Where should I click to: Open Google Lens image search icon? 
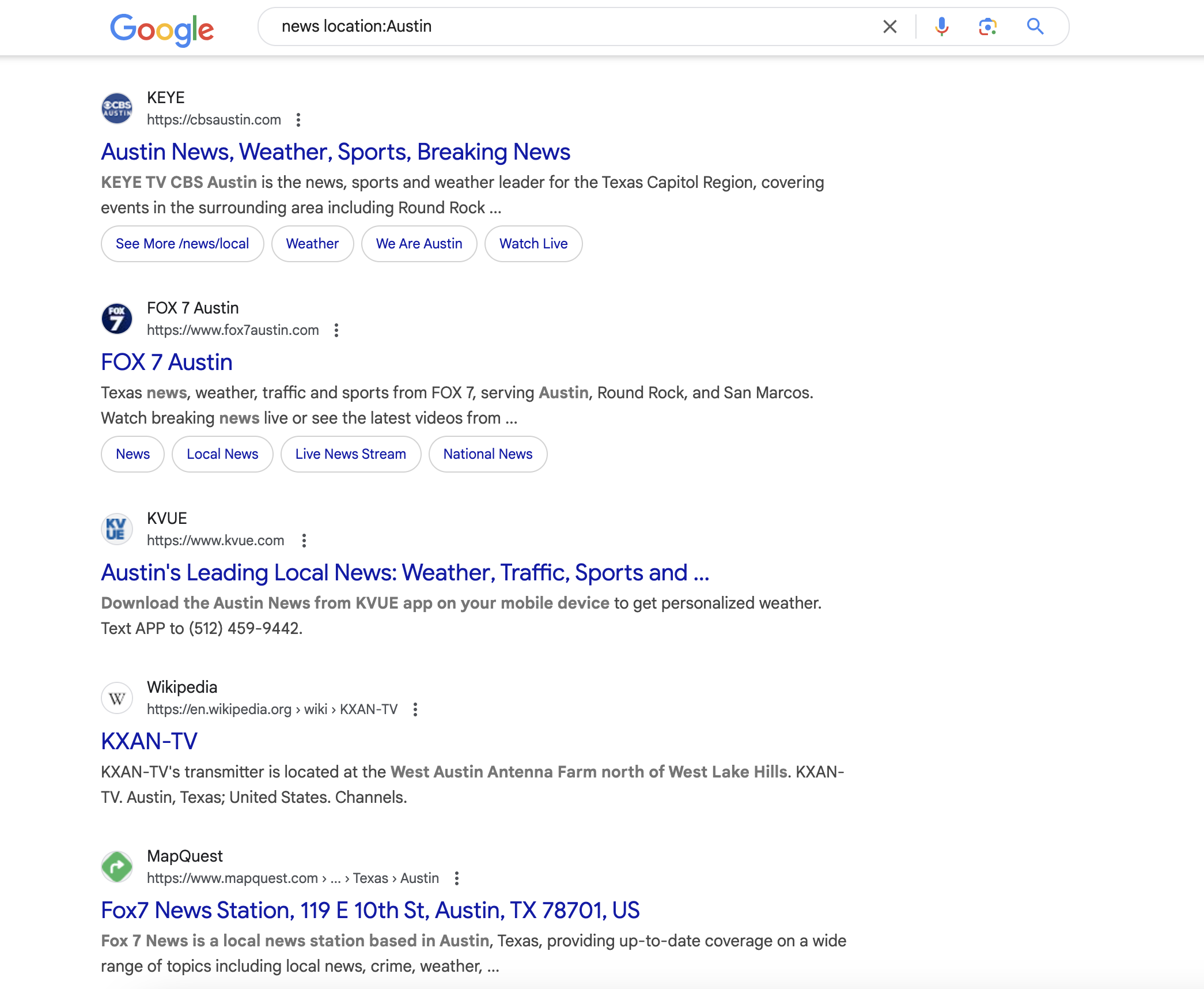click(x=988, y=27)
